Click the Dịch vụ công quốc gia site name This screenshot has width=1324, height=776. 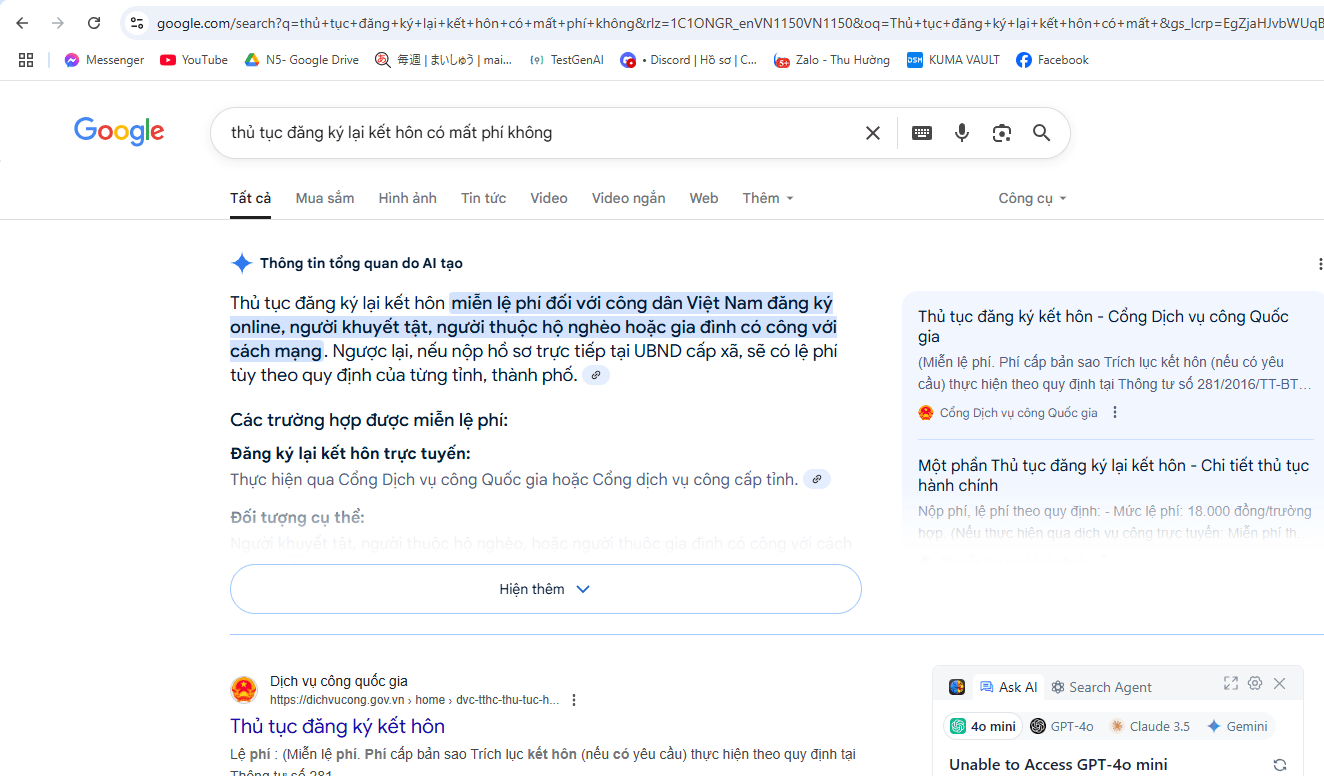point(339,681)
